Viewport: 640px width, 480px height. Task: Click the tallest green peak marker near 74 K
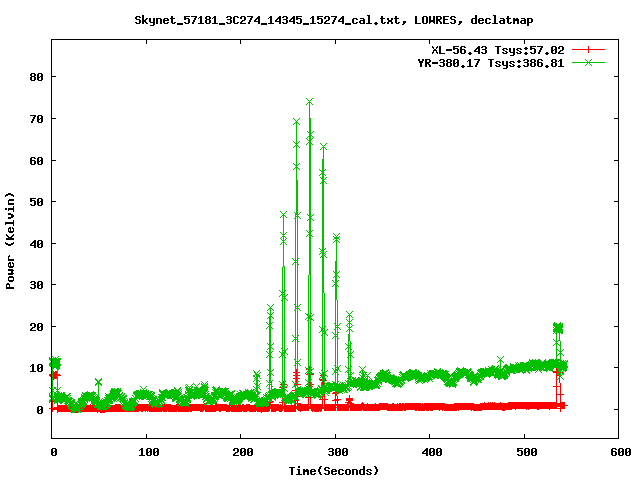(309, 102)
